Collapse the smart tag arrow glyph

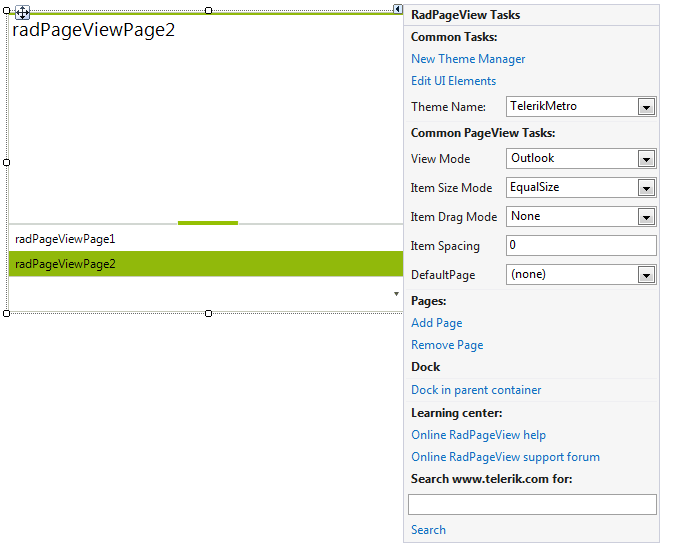(x=398, y=9)
